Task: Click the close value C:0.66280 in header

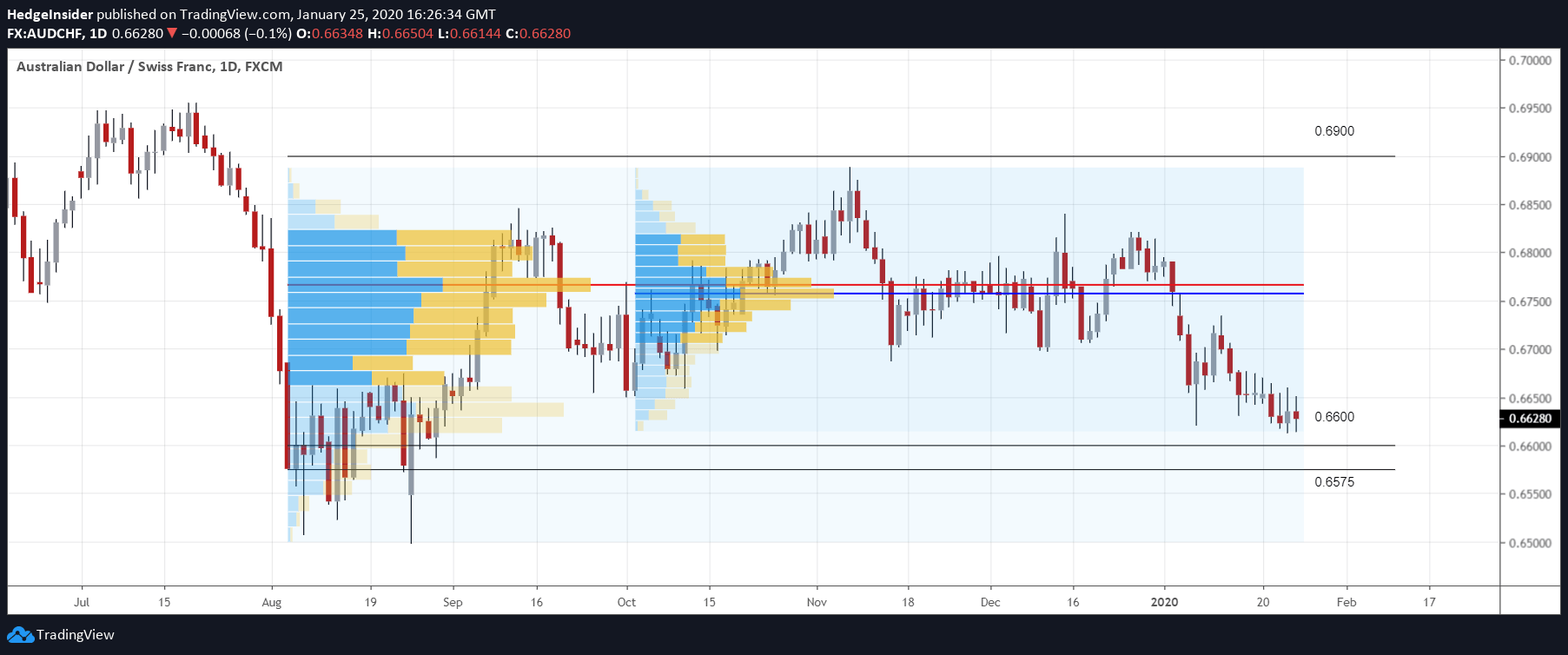Action: click(539, 34)
